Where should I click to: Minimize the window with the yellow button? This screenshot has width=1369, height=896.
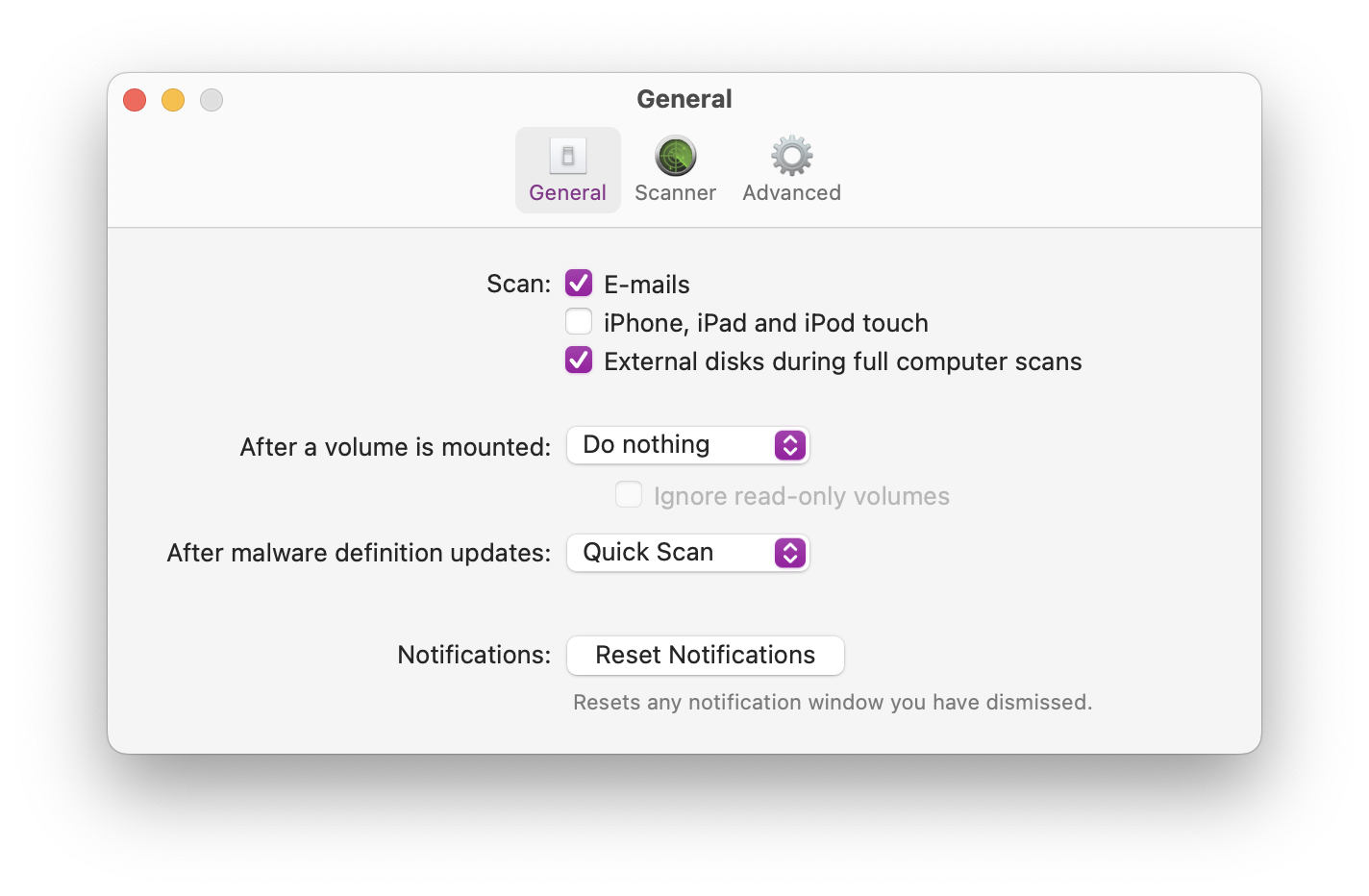[173, 100]
